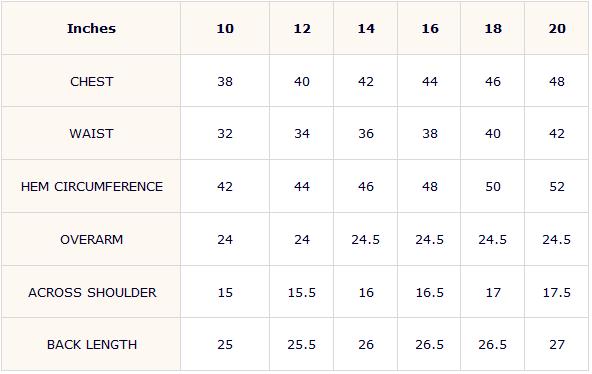Click the HEM CIRCUMFERENCE row label

coord(92,186)
